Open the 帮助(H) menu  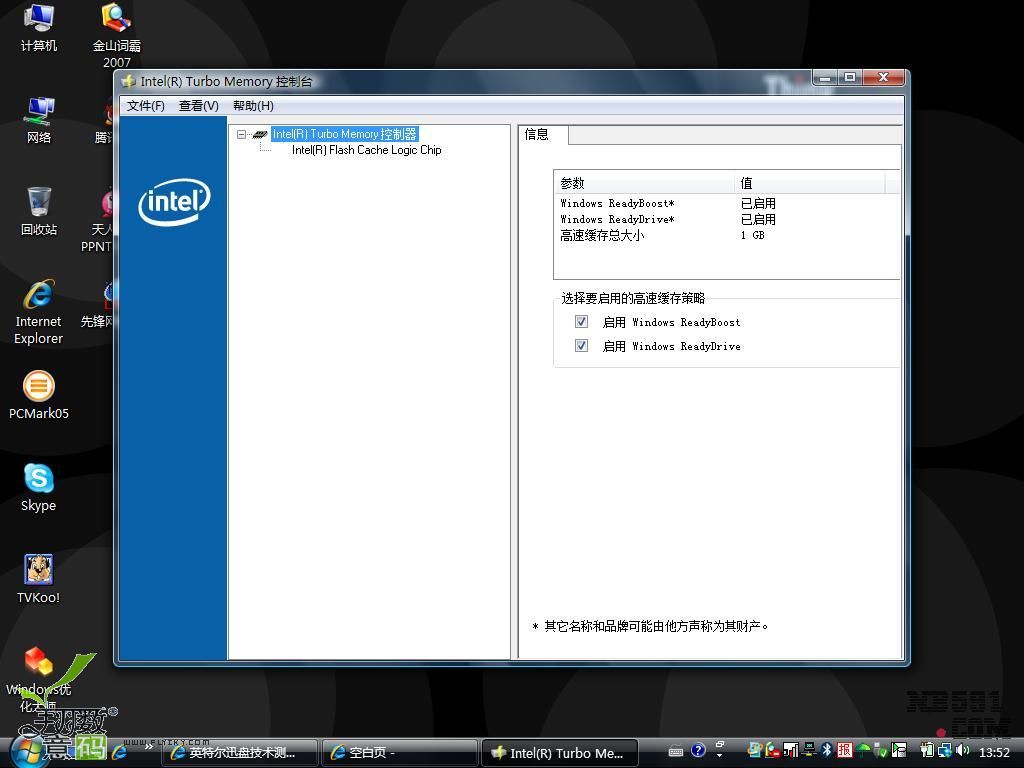point(253,106)
